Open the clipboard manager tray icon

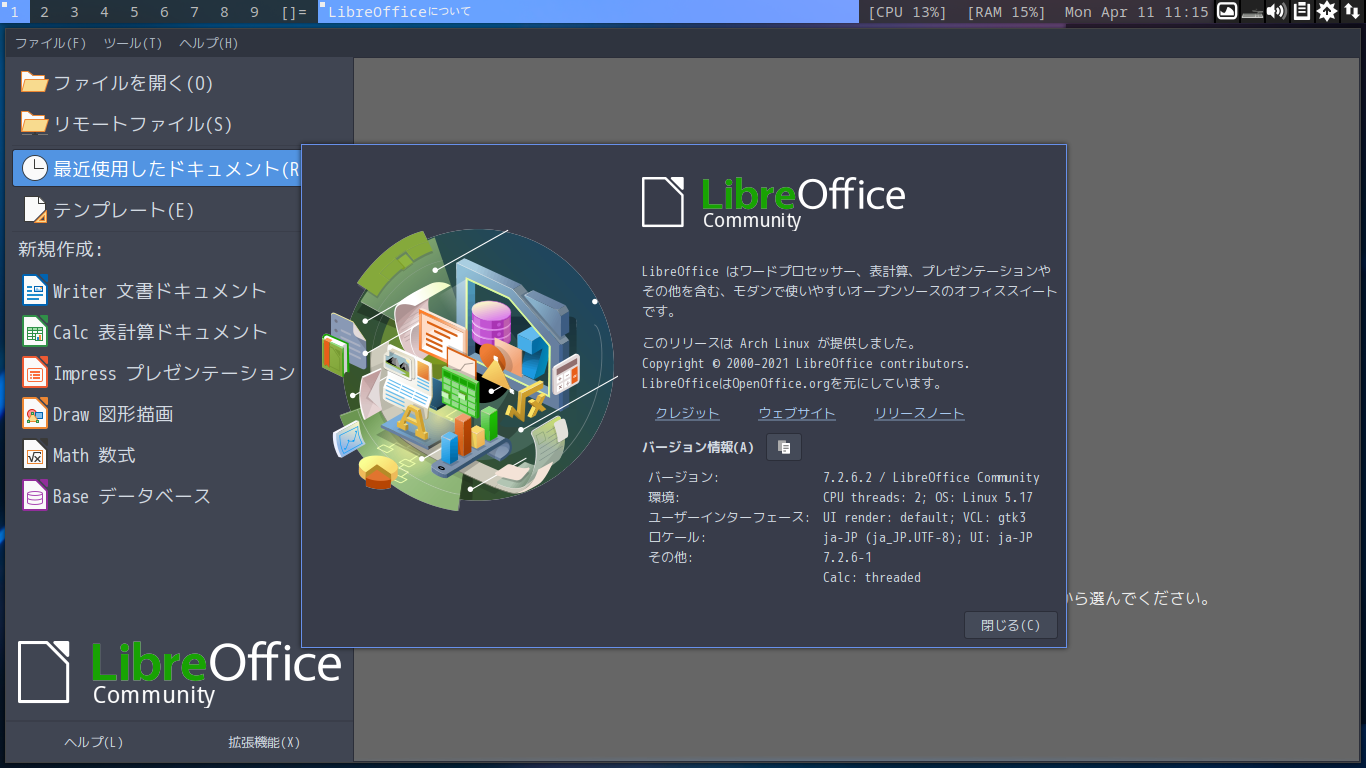[x=1301, y=12]
